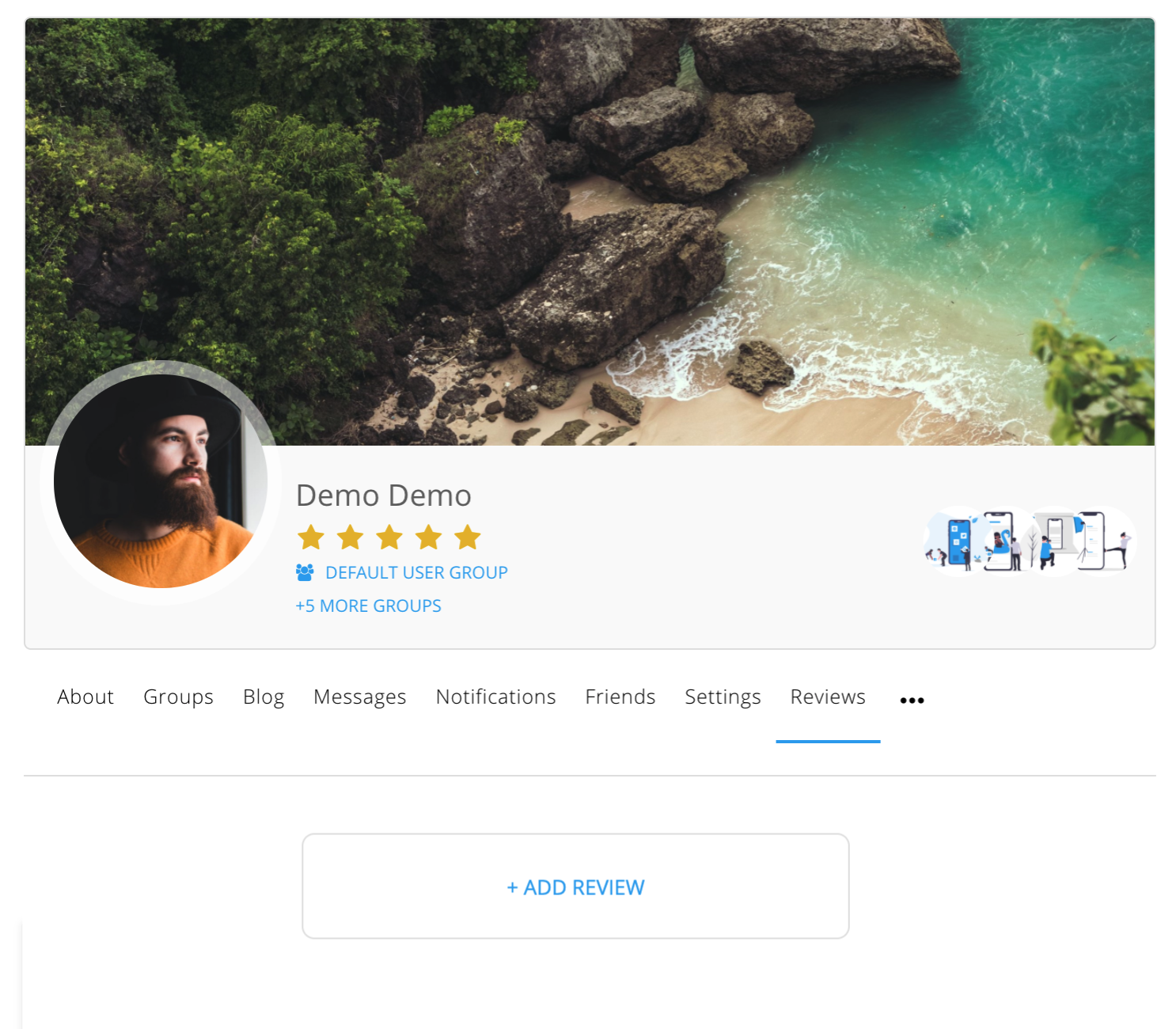Viewport: 1176px width, 1029px height.
Task: Click the fifth gold rating star
Action: (x=468, y=537)
